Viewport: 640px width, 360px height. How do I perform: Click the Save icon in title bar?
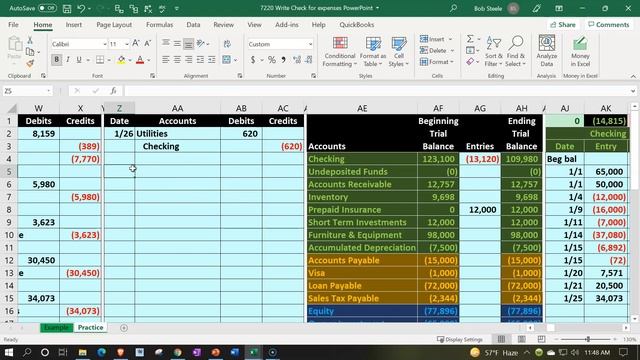(67, 9)
